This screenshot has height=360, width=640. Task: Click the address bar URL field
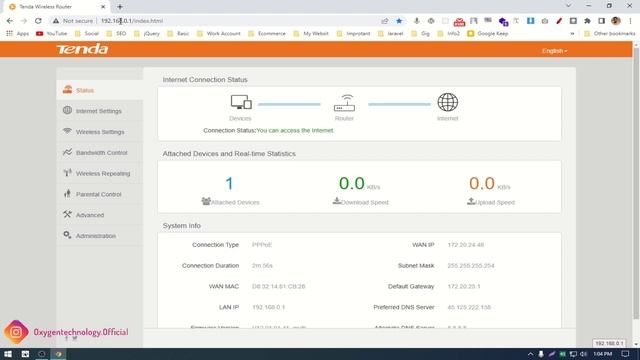237,21
